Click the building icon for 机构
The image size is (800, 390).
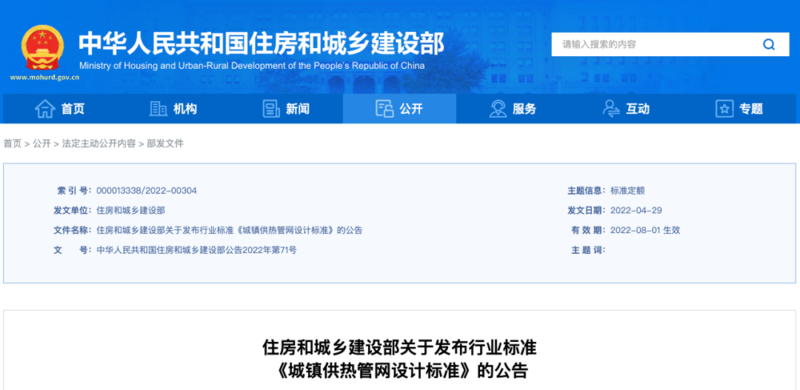coord(158,109)
